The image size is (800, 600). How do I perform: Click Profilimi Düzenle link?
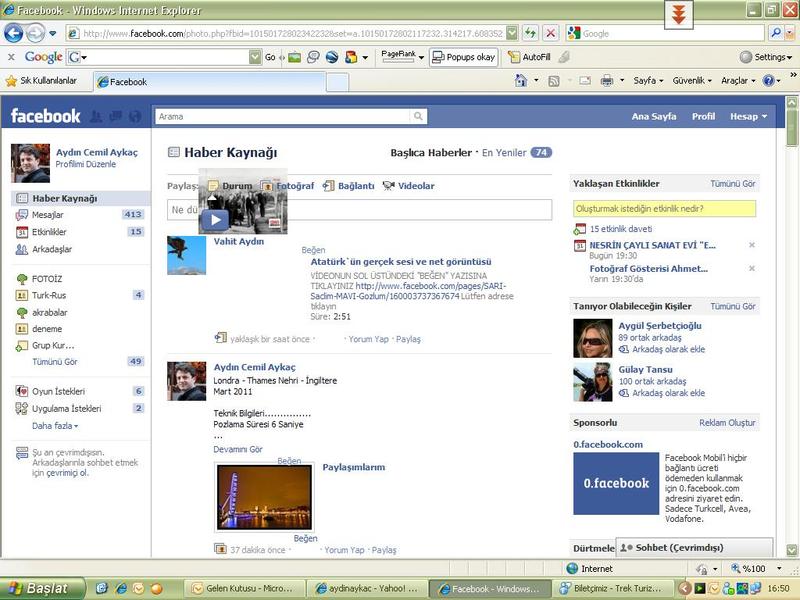point(86,164)
